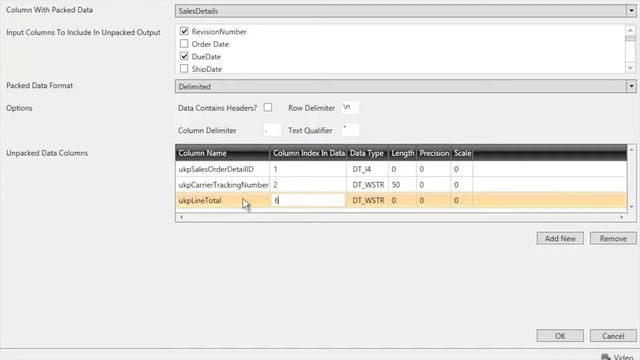Click the Scale column header
640x360 pixels.
click(x=462, y=153)
